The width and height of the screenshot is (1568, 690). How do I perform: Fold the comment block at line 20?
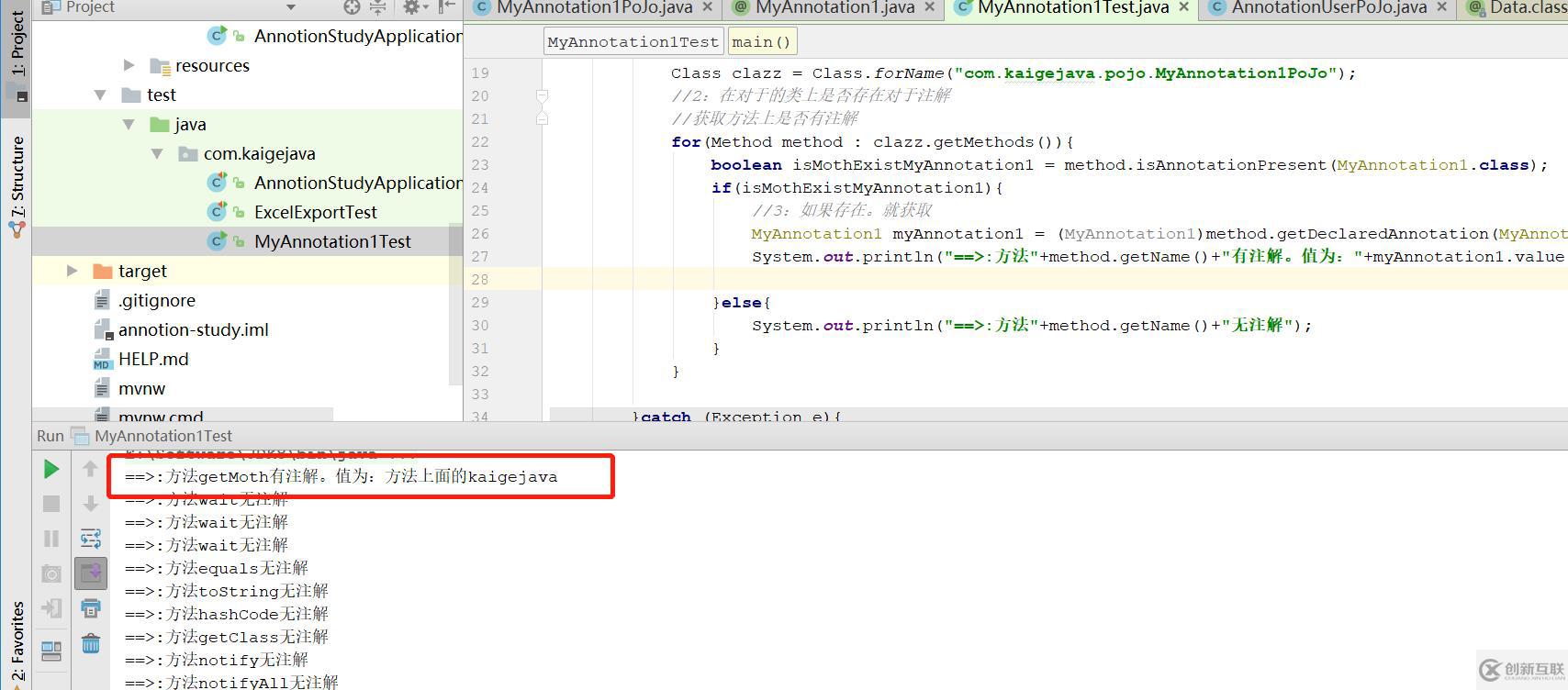pyautogui.click(x=543, y=95)
